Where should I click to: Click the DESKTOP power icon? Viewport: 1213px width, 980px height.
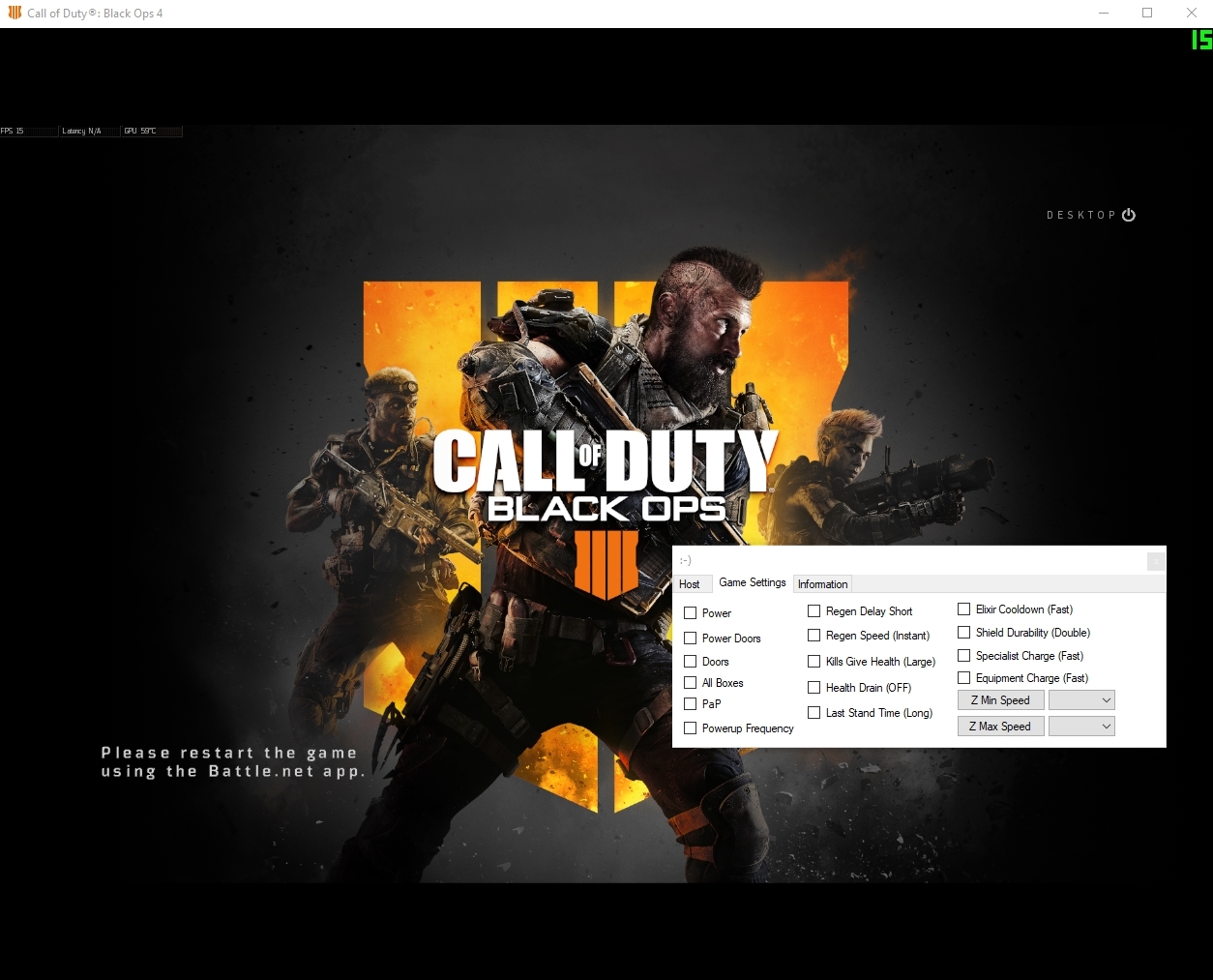pyautogui.click(x=1129, y=215)
